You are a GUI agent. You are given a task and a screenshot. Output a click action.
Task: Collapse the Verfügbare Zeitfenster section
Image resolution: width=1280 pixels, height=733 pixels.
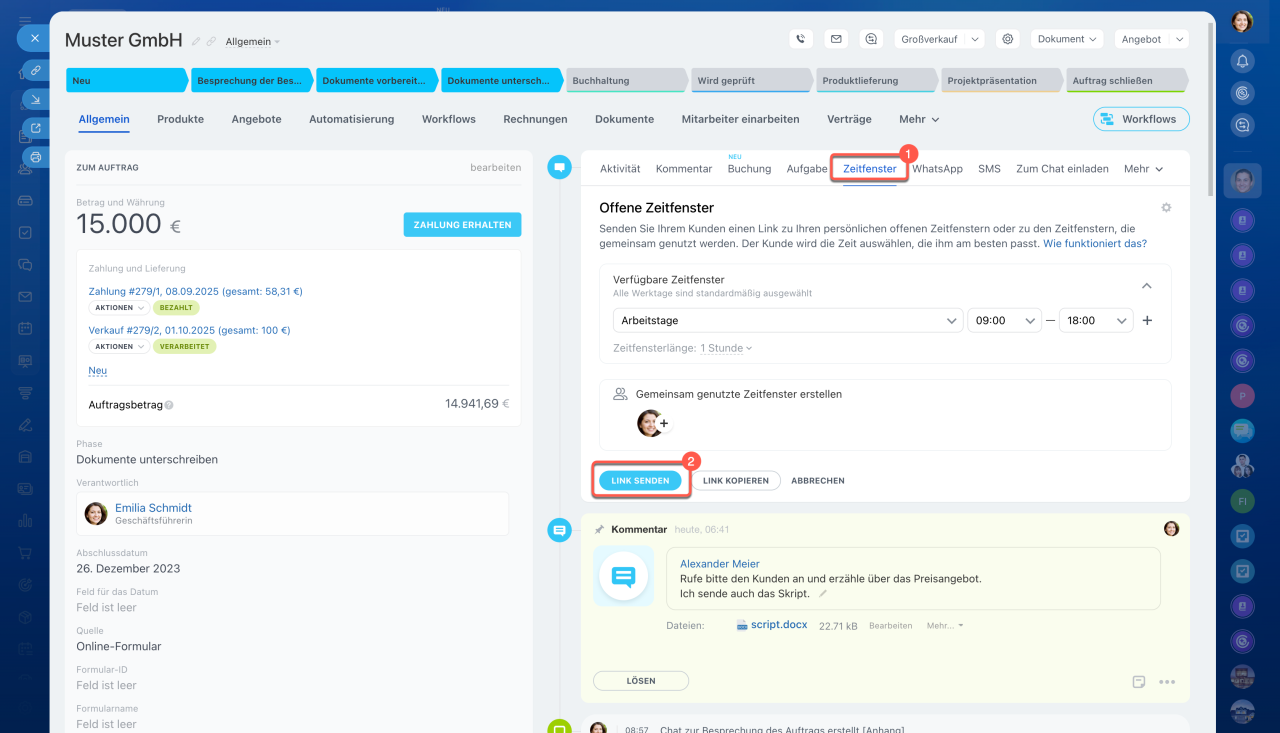tap(1147, 285)
